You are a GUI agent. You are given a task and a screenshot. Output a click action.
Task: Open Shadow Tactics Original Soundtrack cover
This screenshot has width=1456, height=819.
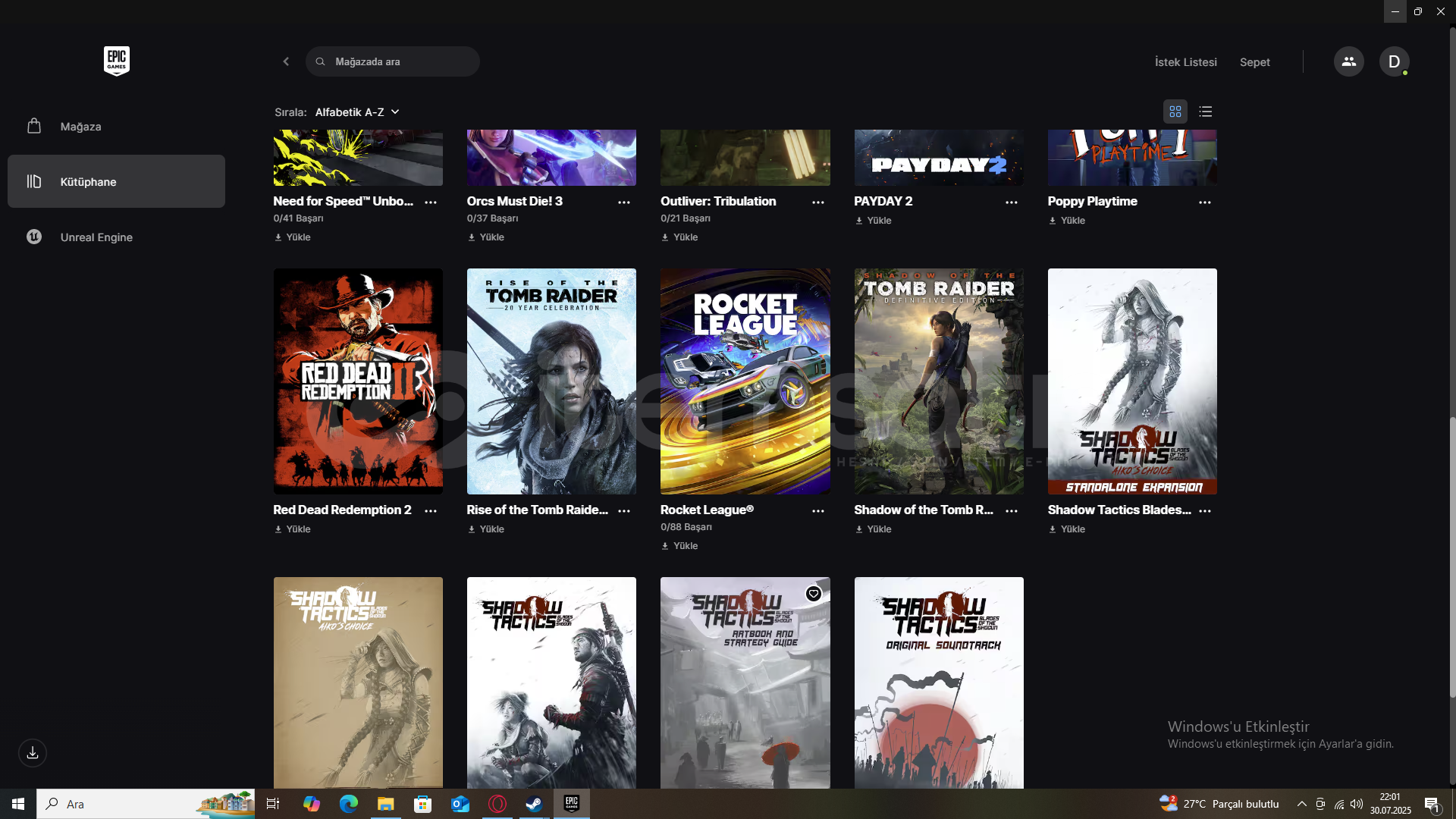939,682
